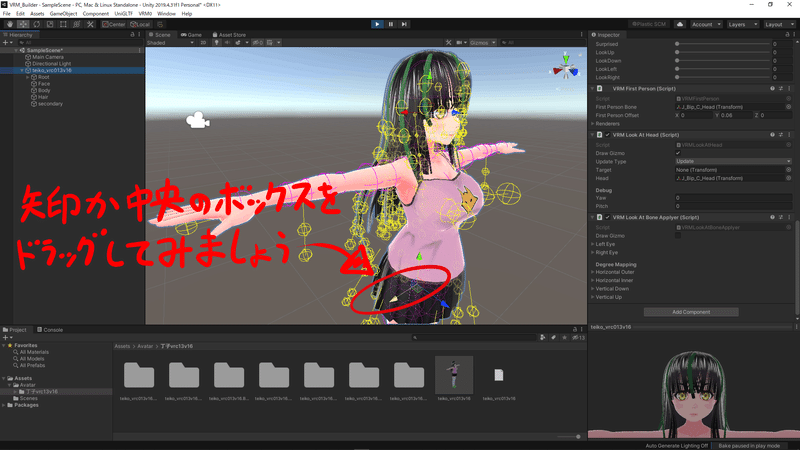Image resolution: width=800 pixels, height=450 pixels.
Task: Expand the Left Eye foldout
Action: click(x=593, y=244)
